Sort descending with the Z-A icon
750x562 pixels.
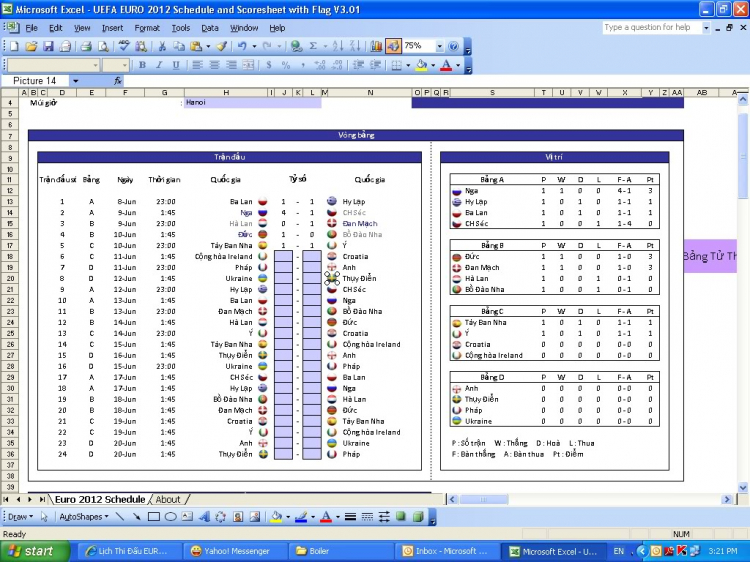point(355,46)
